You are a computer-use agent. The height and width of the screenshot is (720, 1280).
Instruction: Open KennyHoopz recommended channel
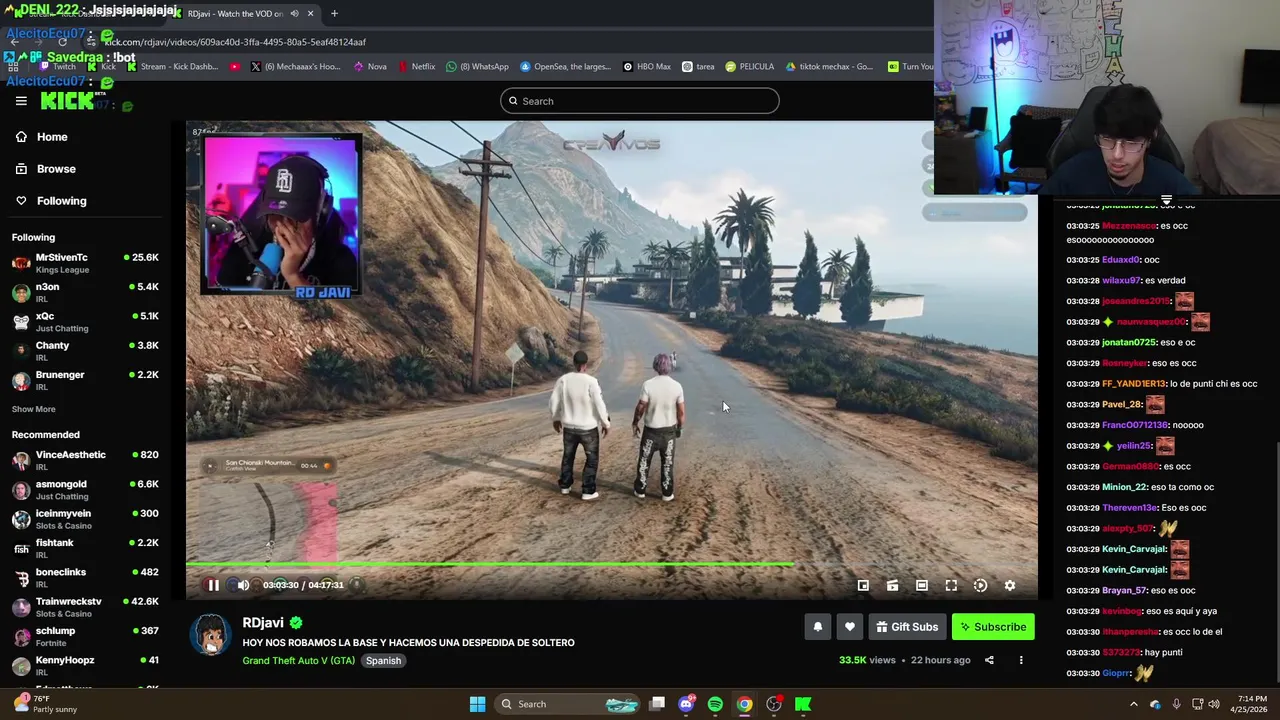tap(86, 665)
